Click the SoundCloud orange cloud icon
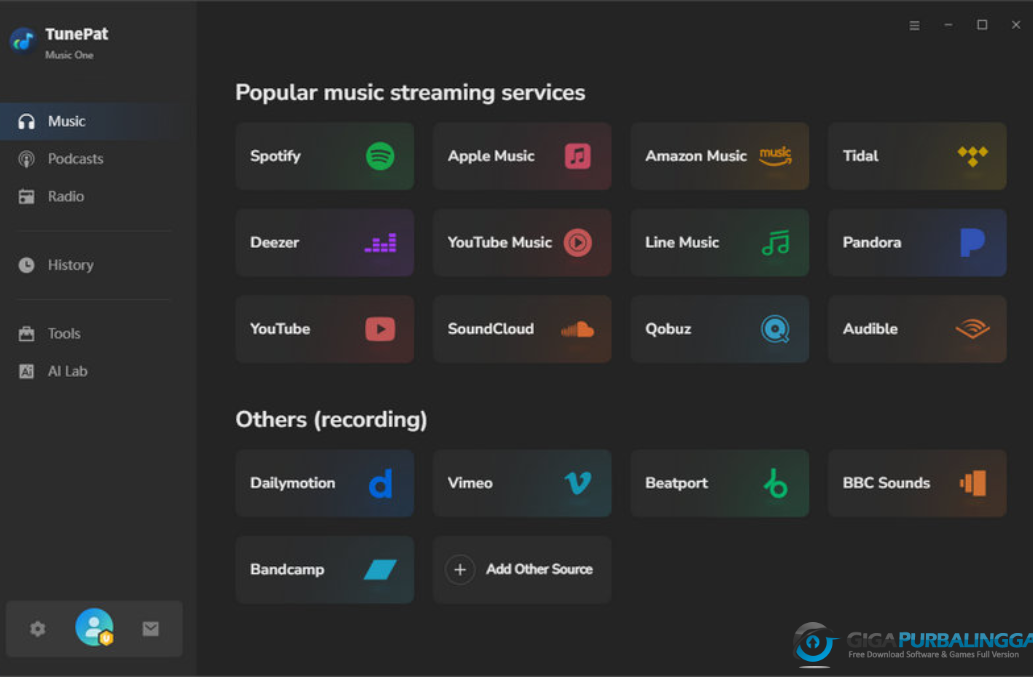1033x677 pixels. [577, 329]
